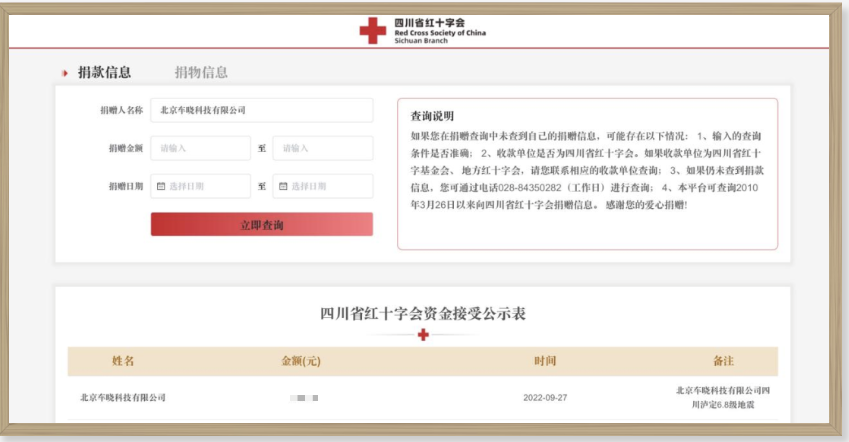
Task: Click the 时间 column header
Action: click(545, 361)
